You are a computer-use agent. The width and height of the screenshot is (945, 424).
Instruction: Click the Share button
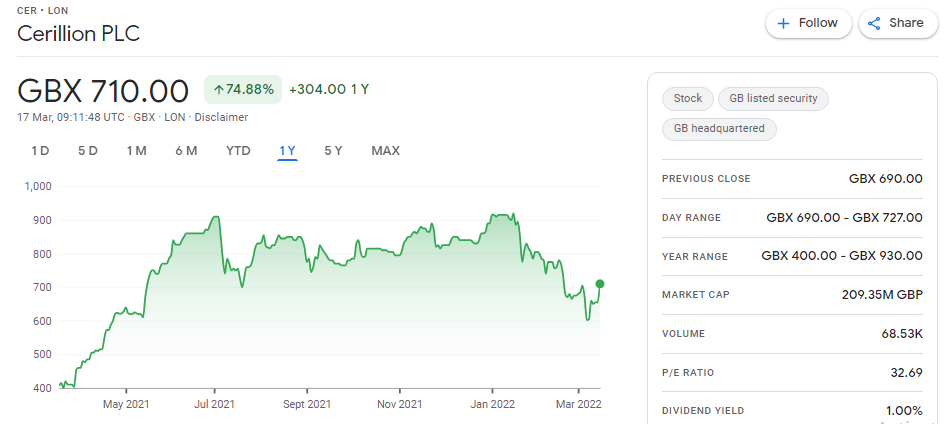(898, 23)
